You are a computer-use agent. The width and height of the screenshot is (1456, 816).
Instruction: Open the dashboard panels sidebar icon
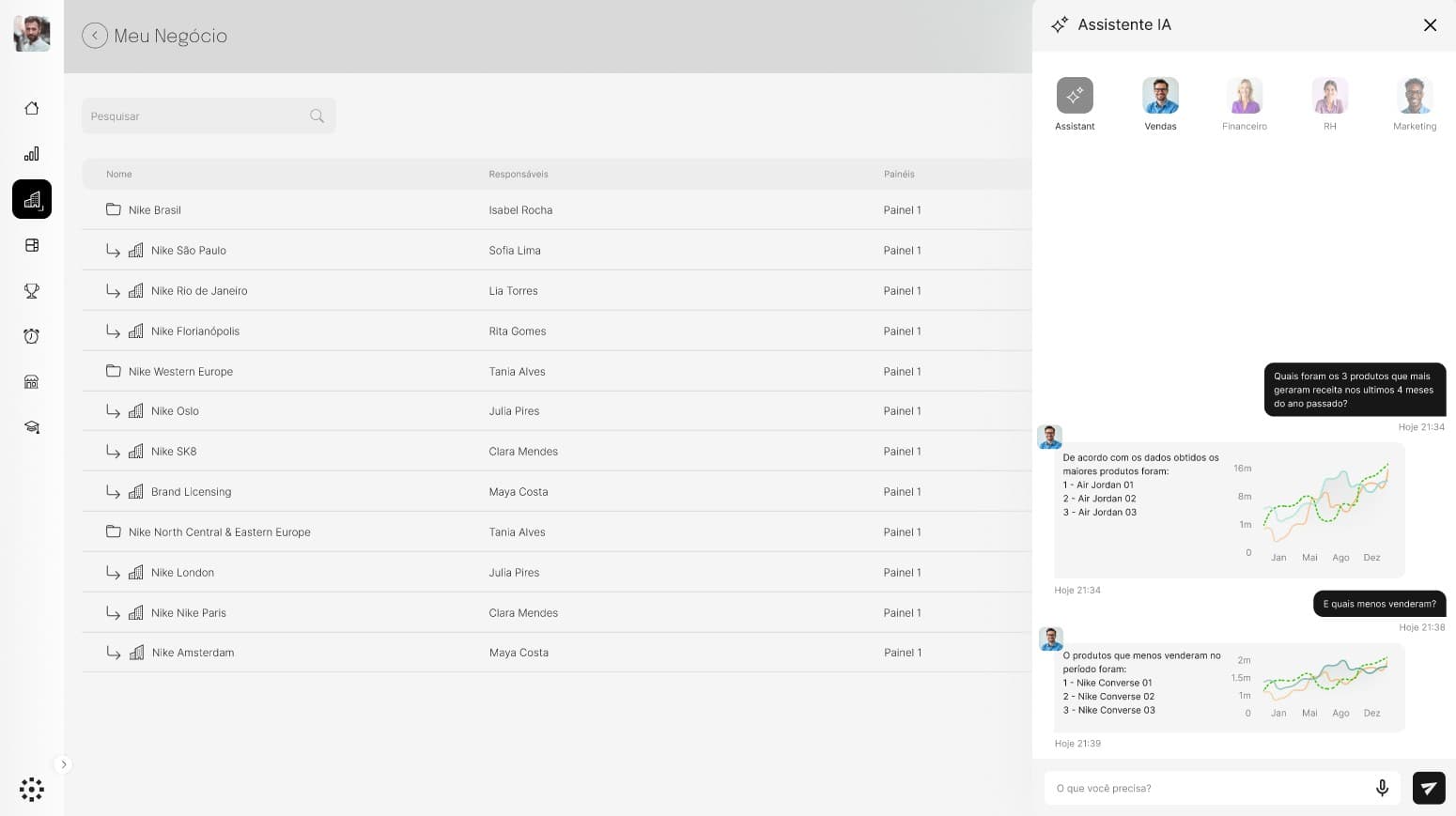(32, 245)
